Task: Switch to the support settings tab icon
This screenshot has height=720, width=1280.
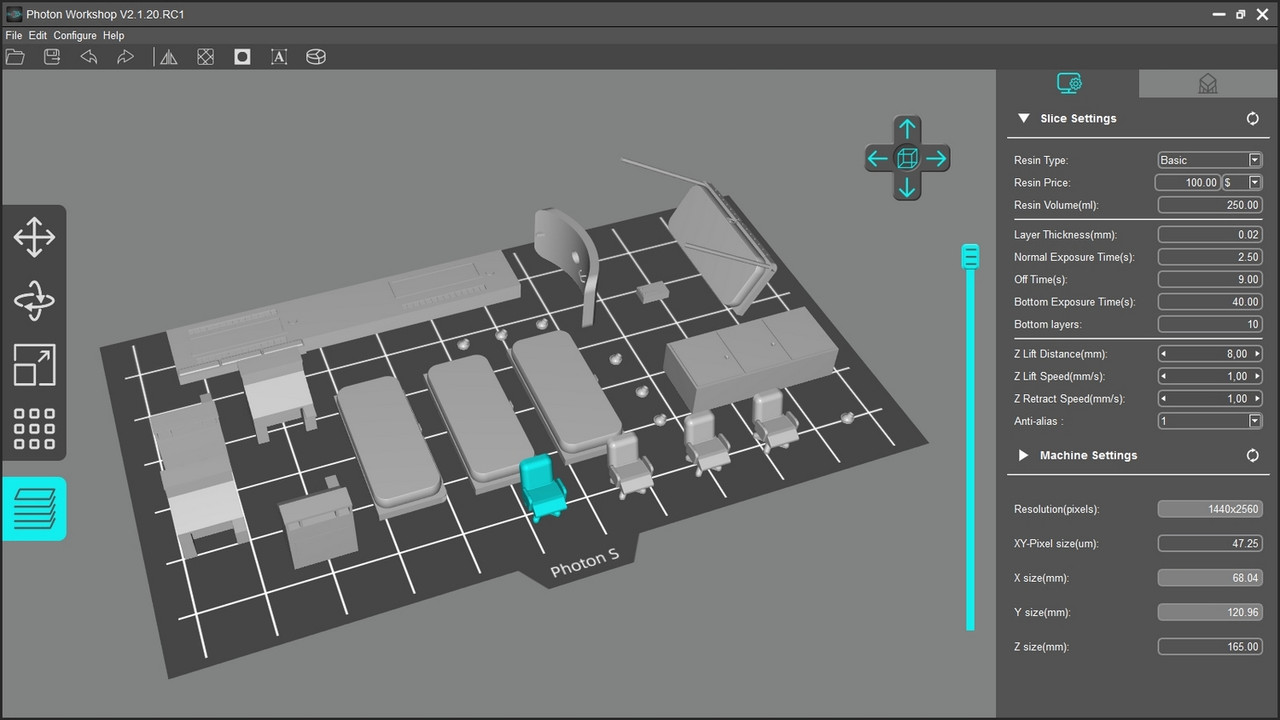Action: pyautogui.click(x=1208, y=84)
